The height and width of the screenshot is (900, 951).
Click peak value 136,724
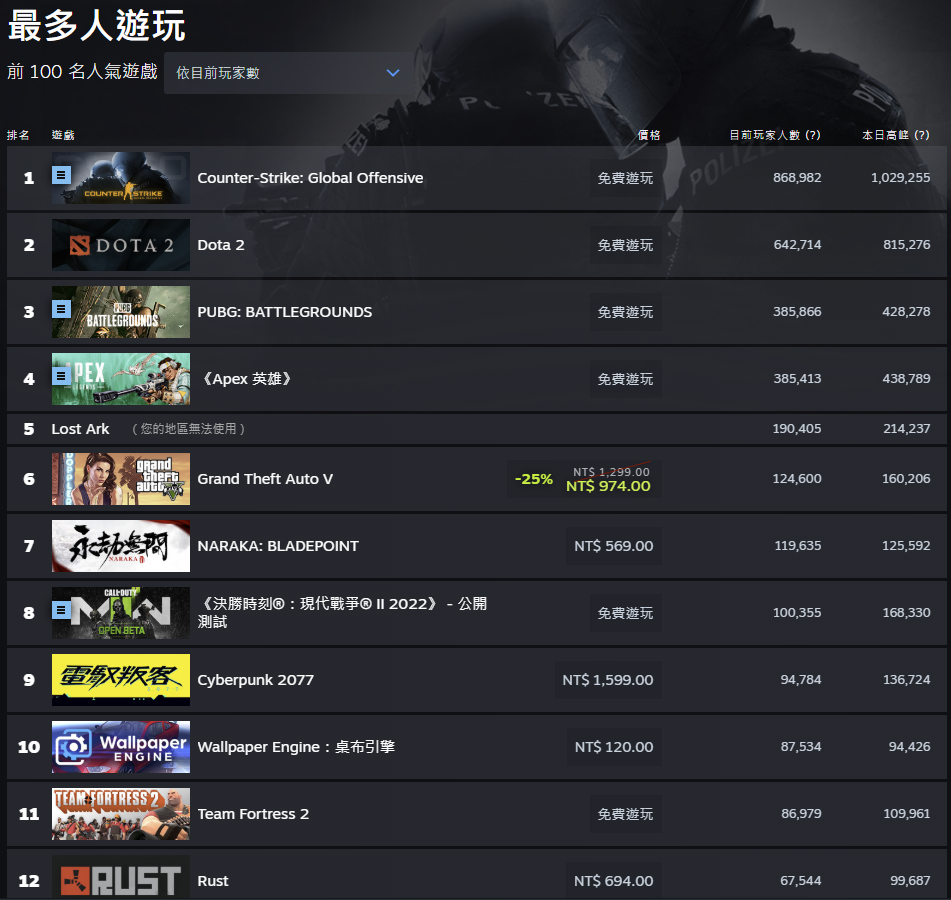[x=906, y=680]
